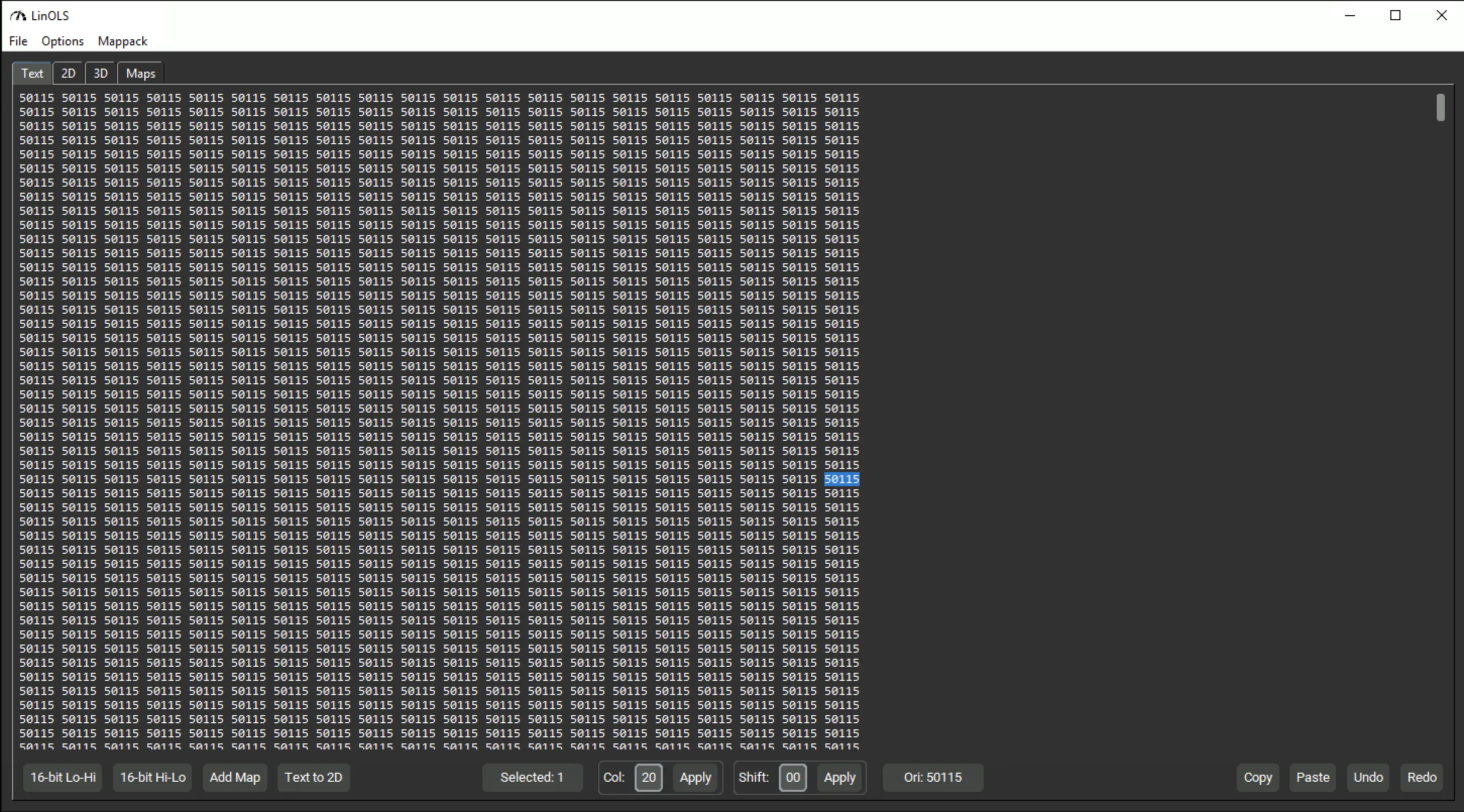
Task: Click the Copy button
Action: 1258,777
